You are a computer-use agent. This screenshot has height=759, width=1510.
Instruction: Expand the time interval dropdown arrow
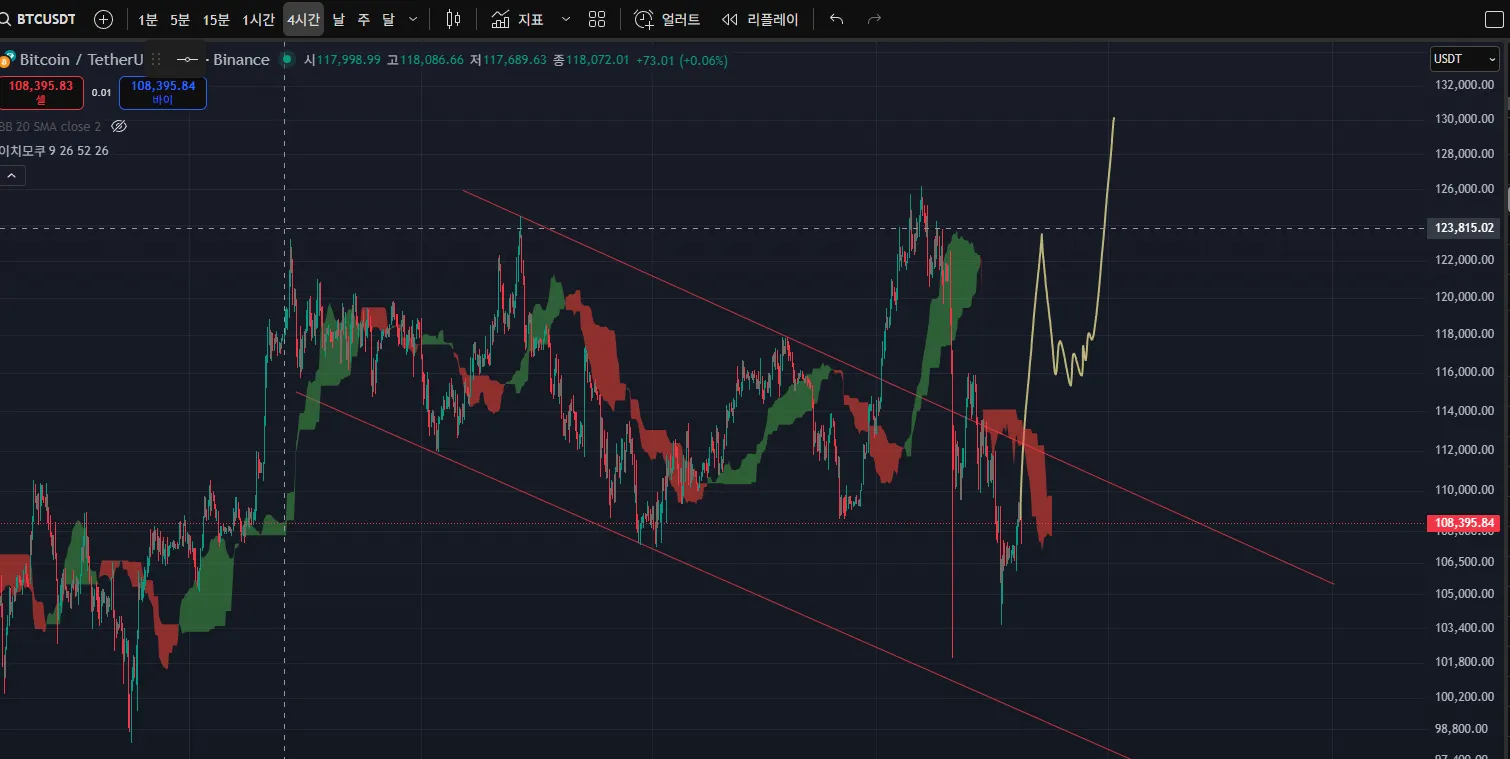pyautogui.click(x=413, y=19)
